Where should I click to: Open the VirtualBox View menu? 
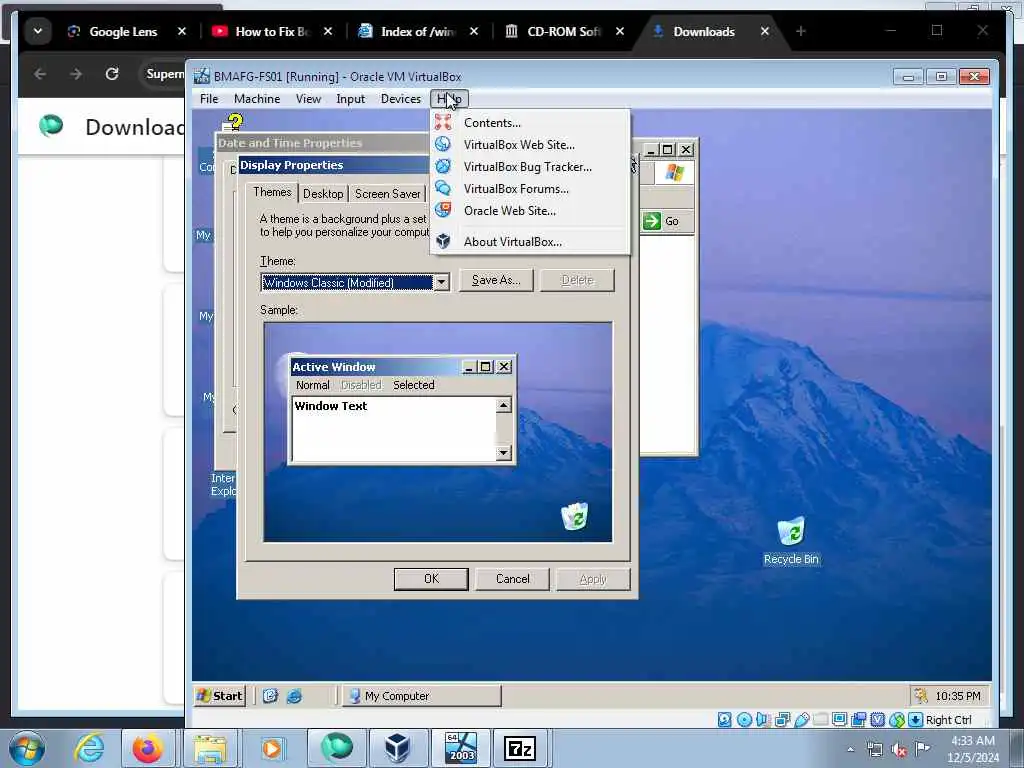point(308,99)
